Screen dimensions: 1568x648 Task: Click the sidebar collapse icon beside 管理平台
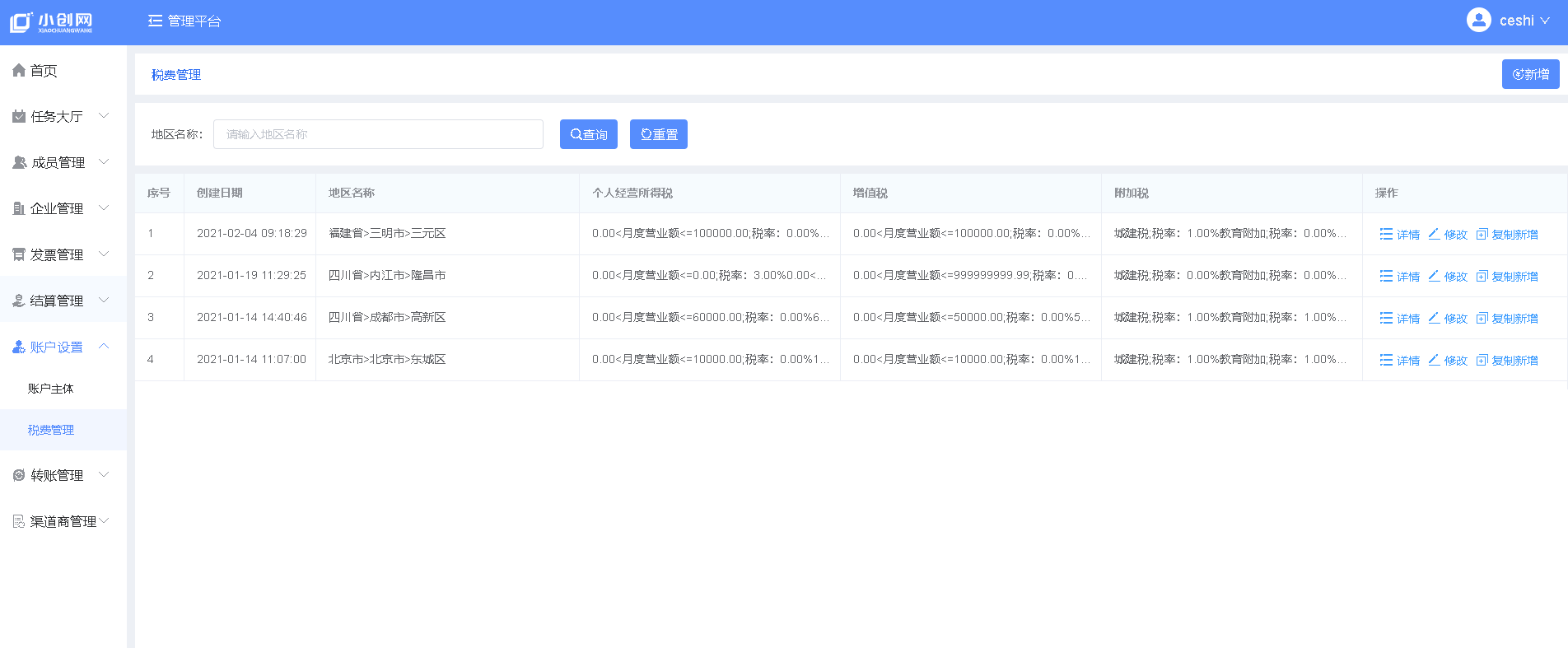tap(155, 21)
